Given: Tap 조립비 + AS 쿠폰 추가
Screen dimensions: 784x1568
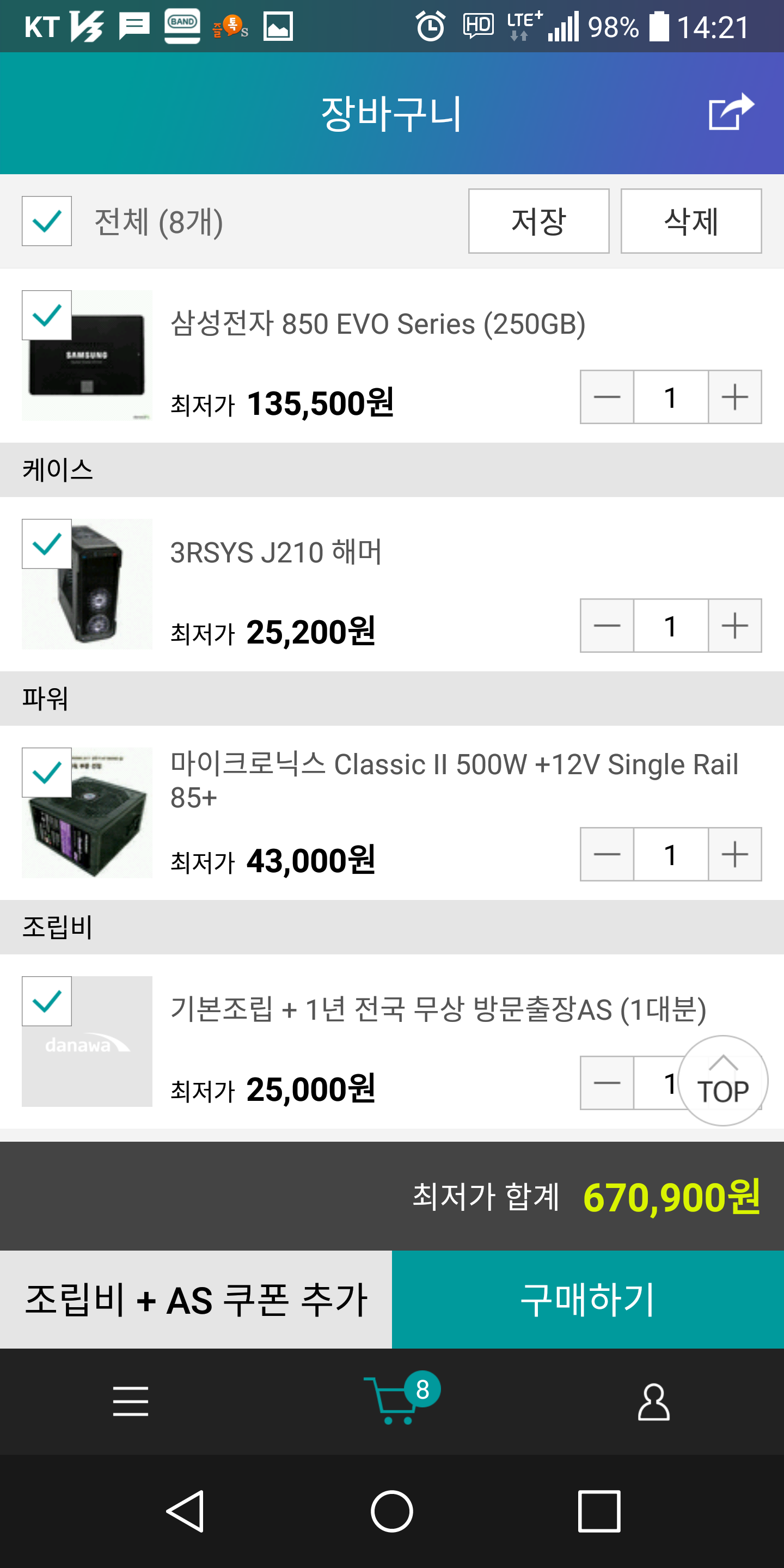Looking at the screenshot, I should [x=196, y=1300].
